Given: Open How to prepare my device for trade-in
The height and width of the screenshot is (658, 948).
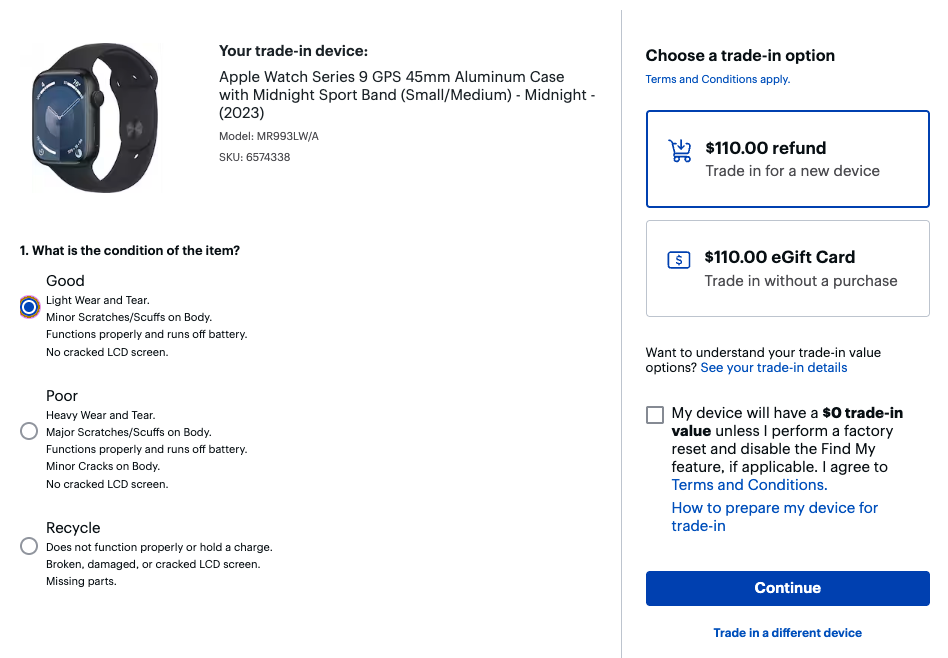Looking at the screenshot, I should coord(774,516).
